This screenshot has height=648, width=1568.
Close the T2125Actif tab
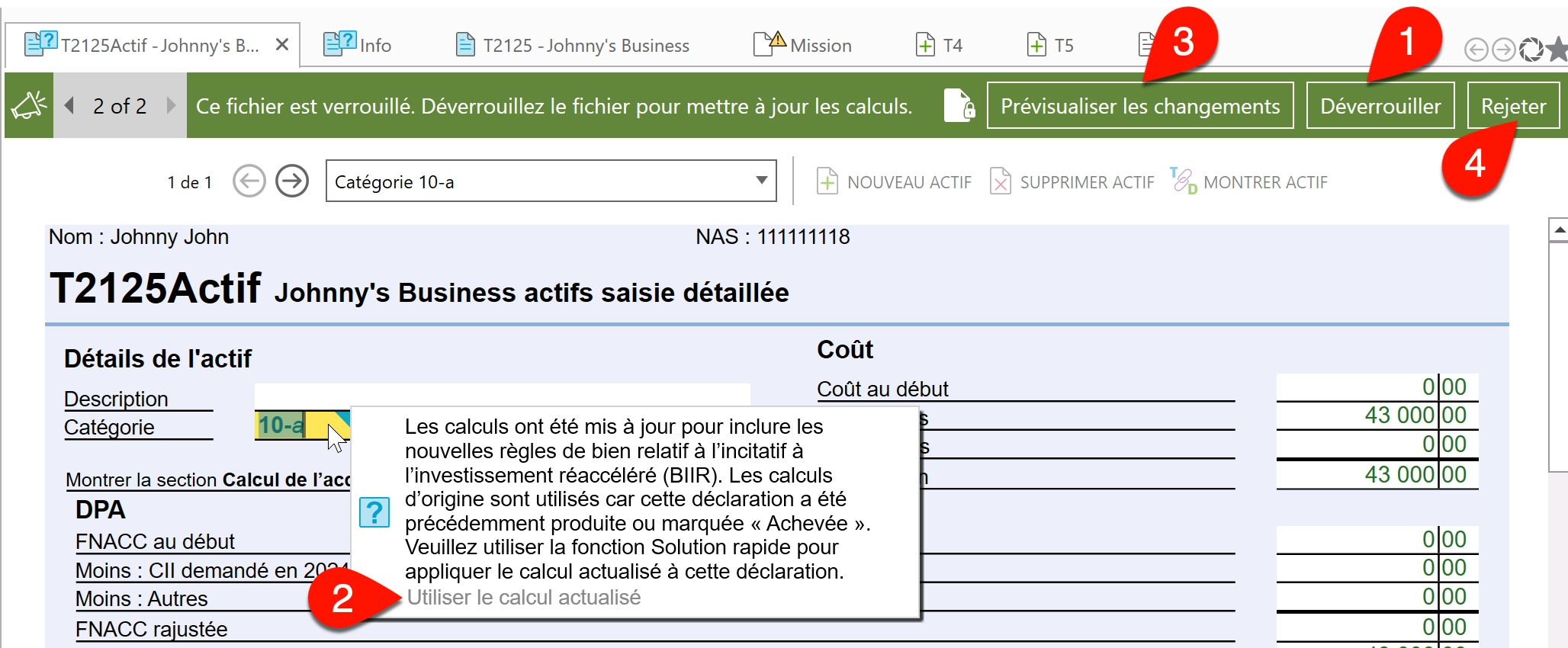(281, 45)
